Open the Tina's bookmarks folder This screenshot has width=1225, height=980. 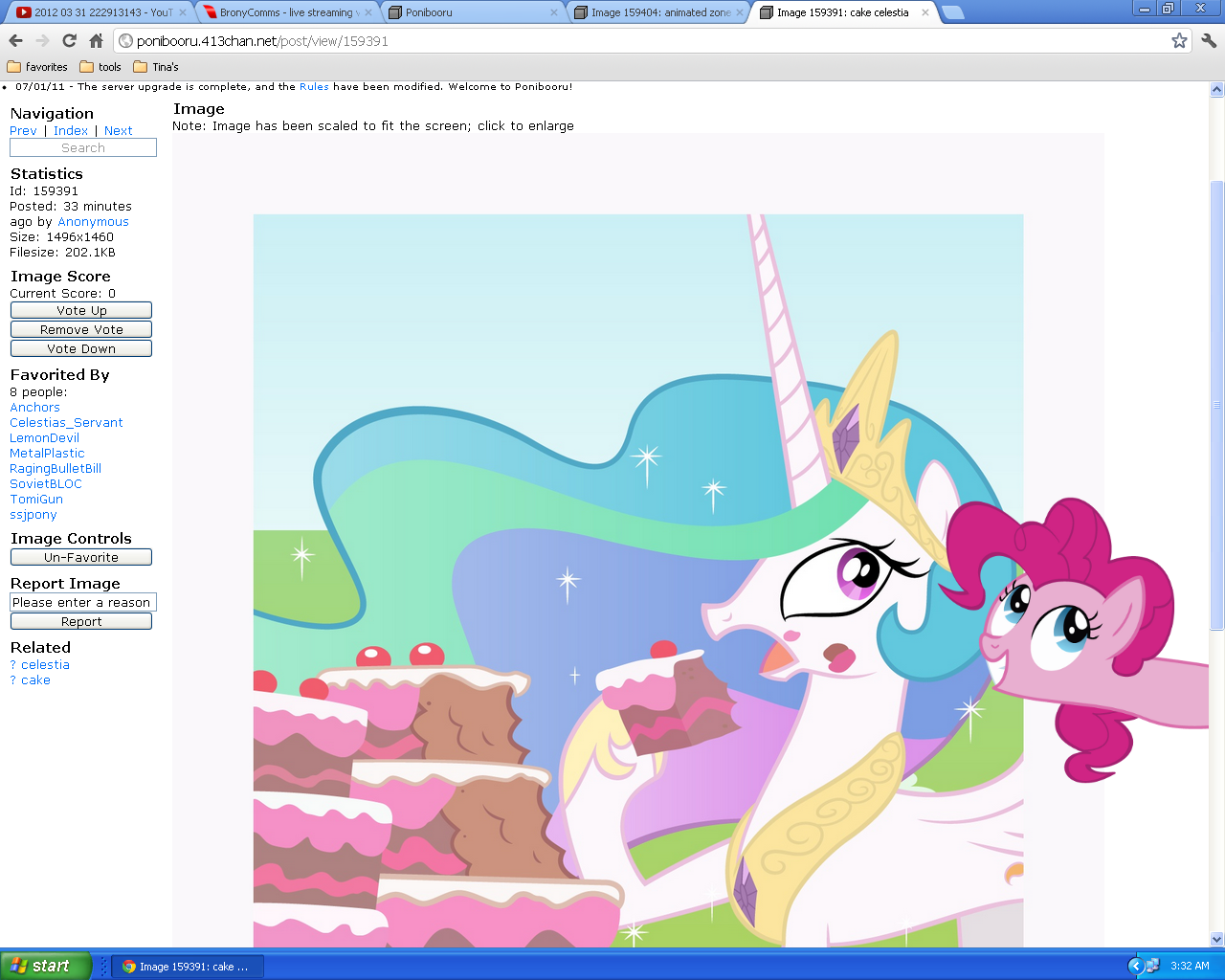156,67
